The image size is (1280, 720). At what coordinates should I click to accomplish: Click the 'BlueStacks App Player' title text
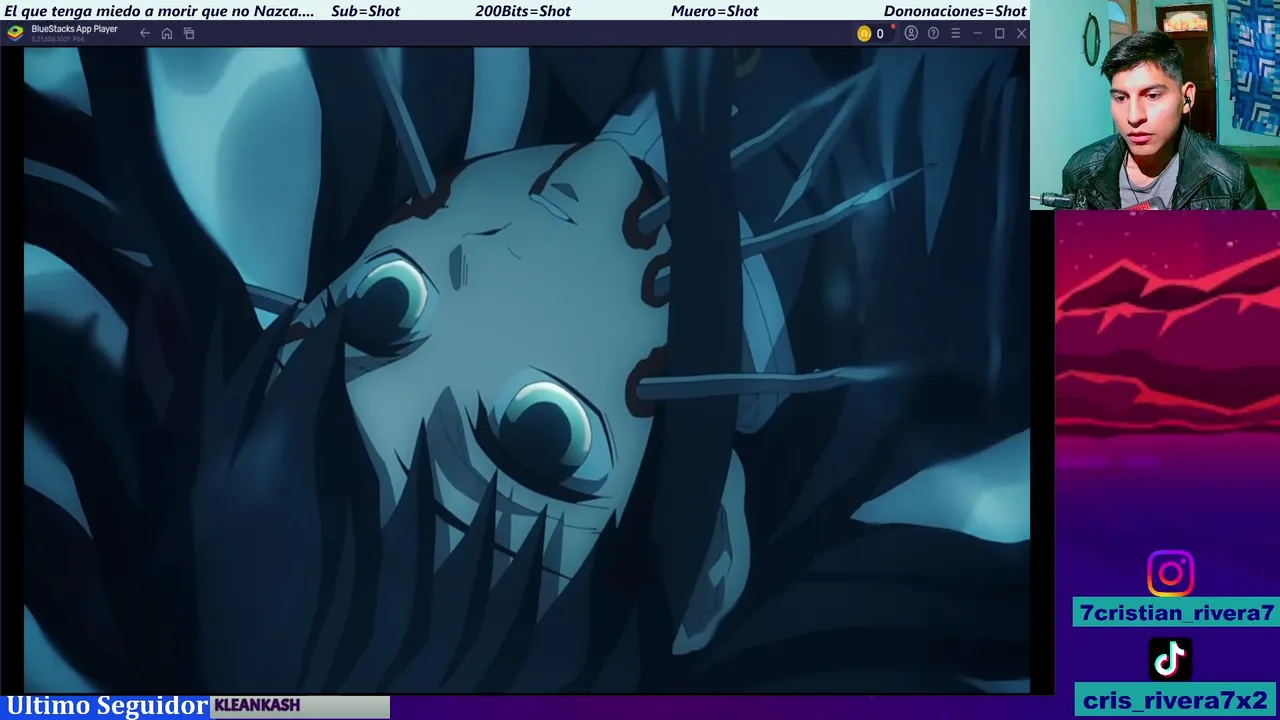(74, 29)
